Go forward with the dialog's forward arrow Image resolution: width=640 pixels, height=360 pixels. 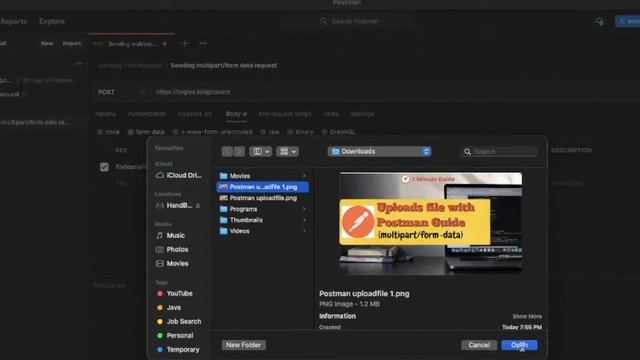click(239, 151)
